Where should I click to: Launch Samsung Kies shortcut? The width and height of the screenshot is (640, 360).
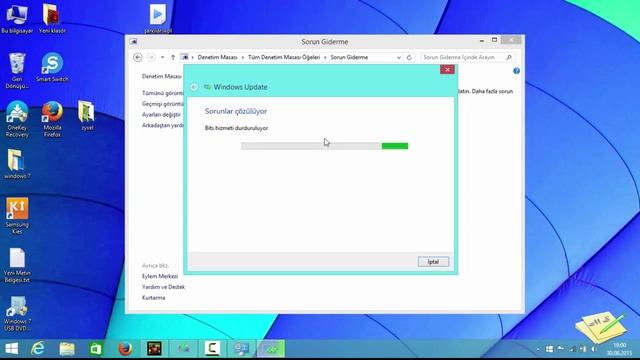[x=17, y=216]
